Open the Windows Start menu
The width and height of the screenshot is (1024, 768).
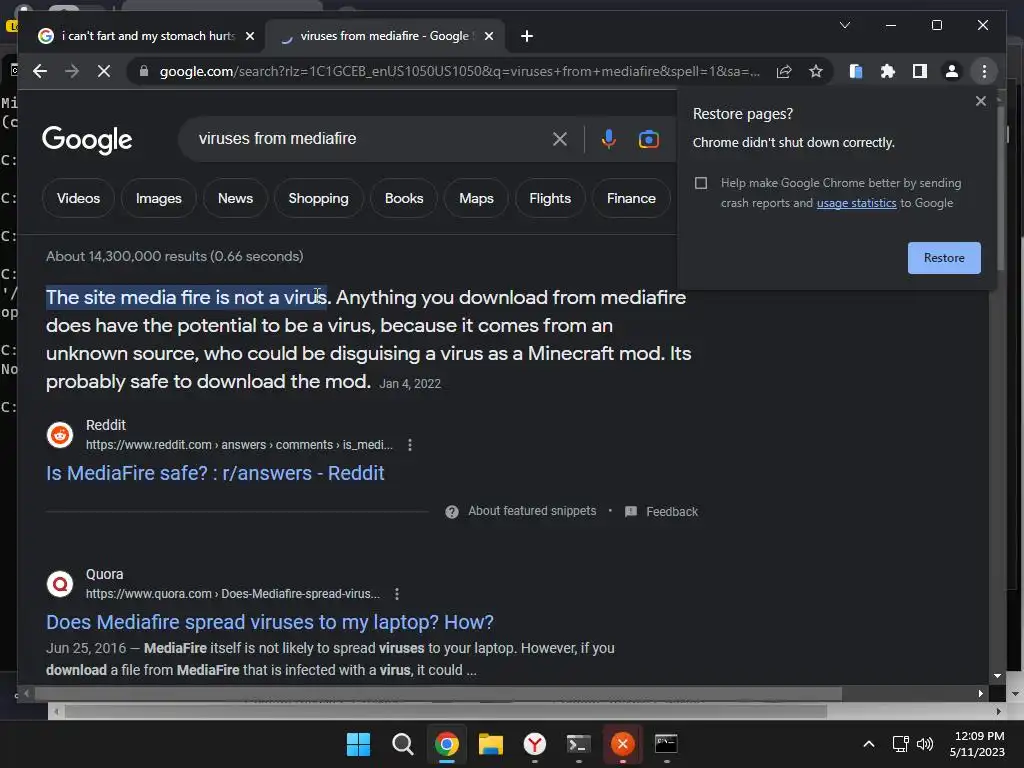358,744
